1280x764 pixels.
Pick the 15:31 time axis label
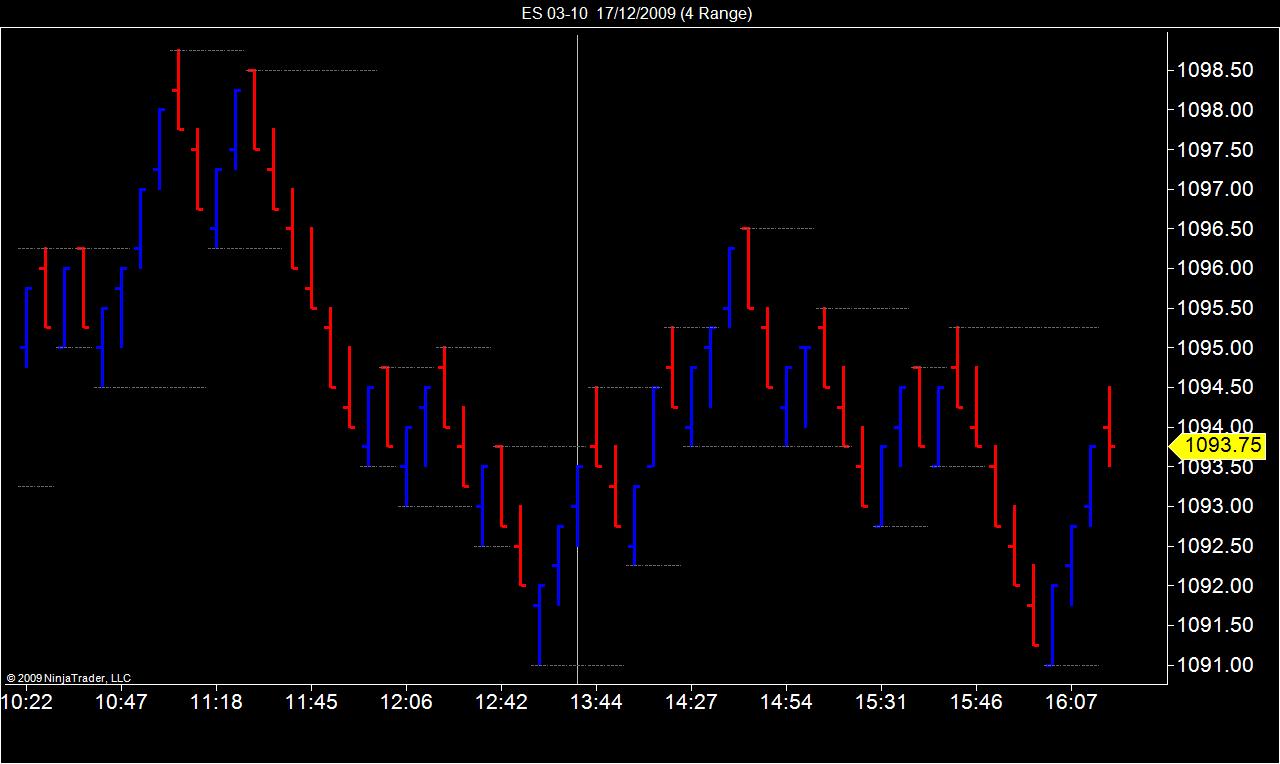click(x=881, y=702)
